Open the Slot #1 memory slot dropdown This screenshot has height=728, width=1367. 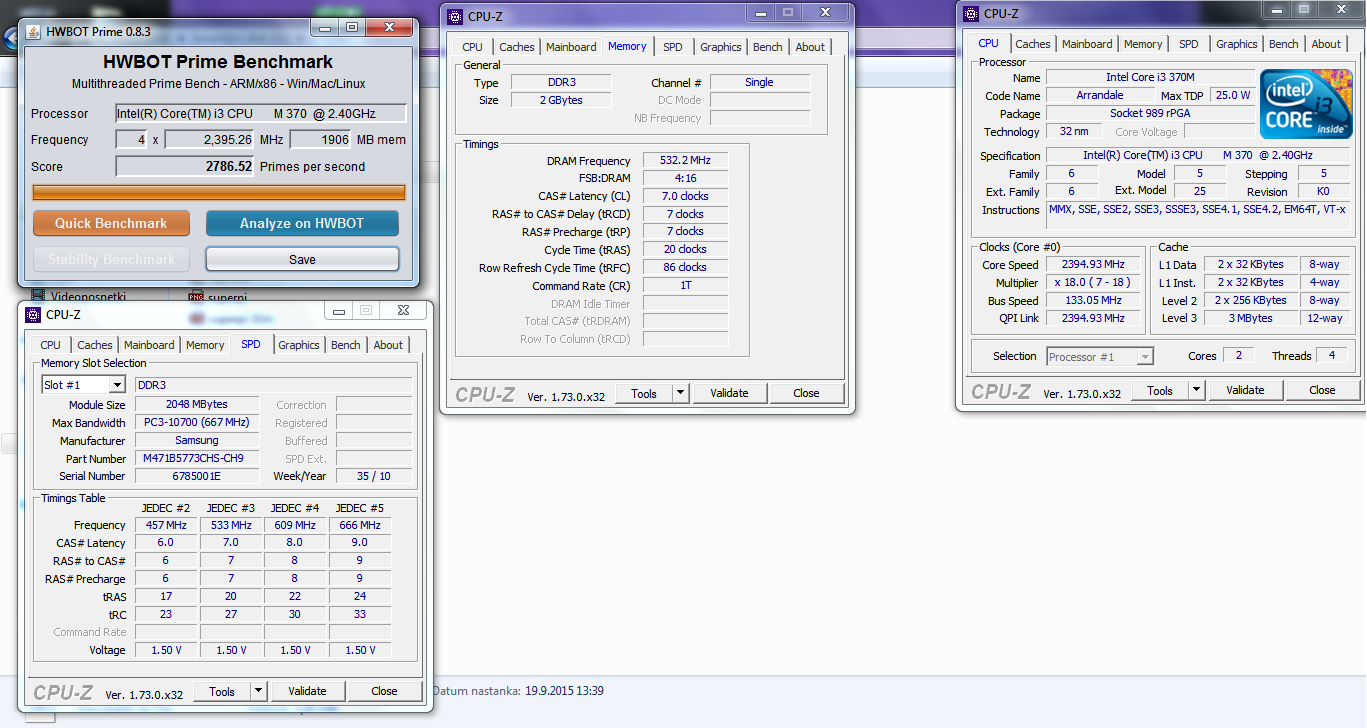pyautogui.click(x=117, y=385)
